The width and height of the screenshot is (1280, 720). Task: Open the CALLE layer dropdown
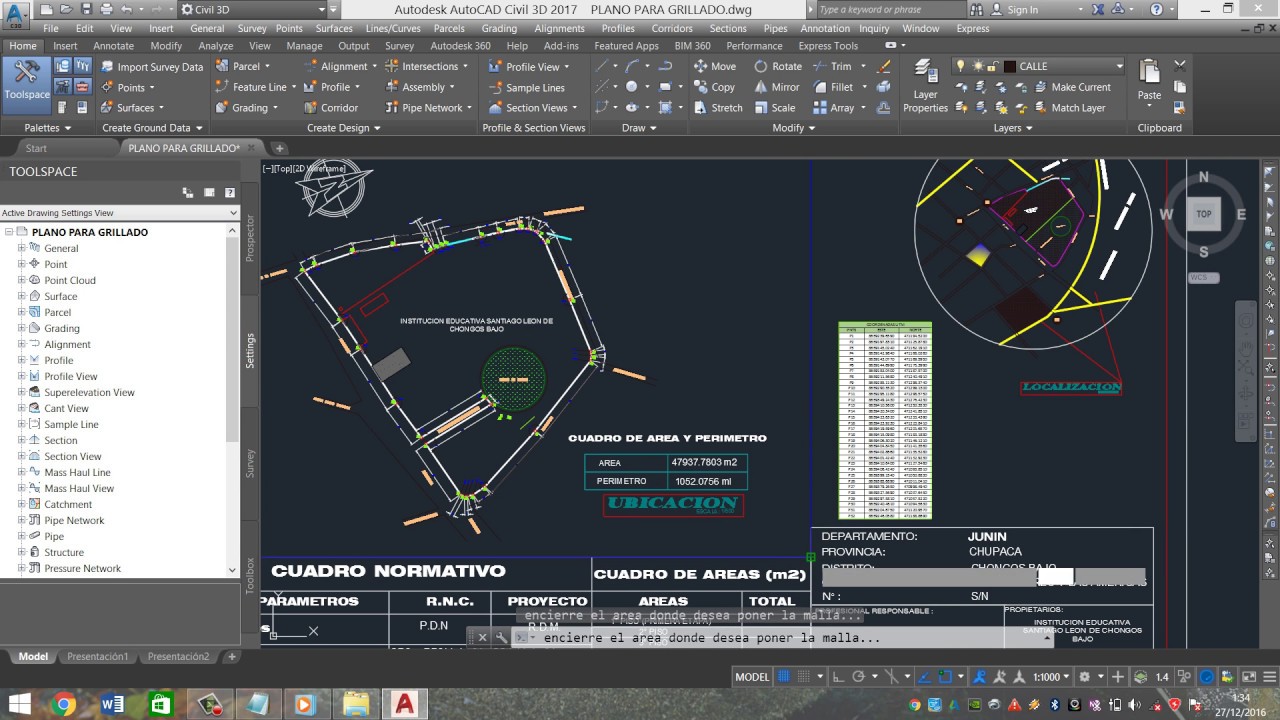click(1119, 66)
